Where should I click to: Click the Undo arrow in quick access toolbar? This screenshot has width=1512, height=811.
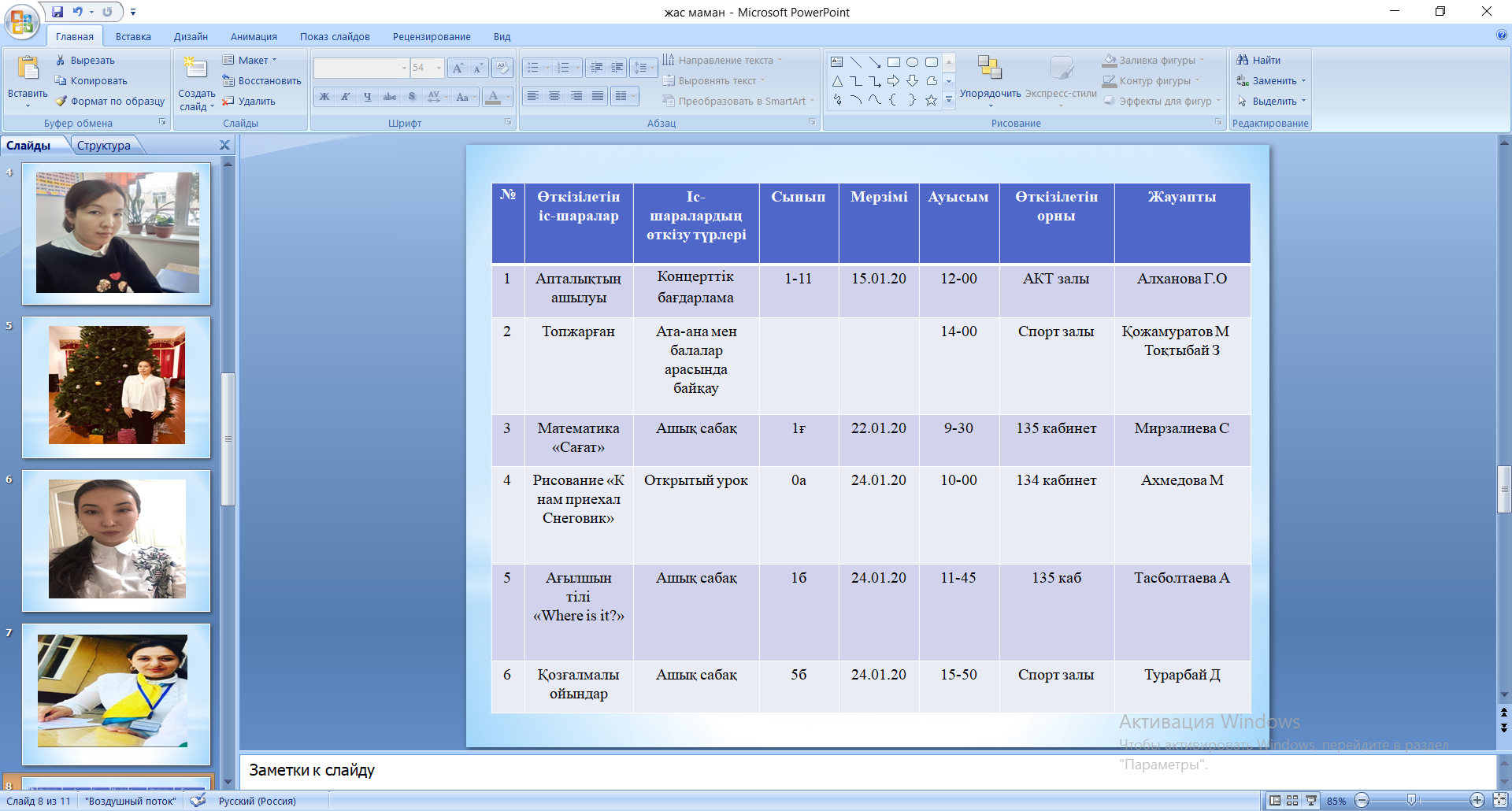point(78,12)
